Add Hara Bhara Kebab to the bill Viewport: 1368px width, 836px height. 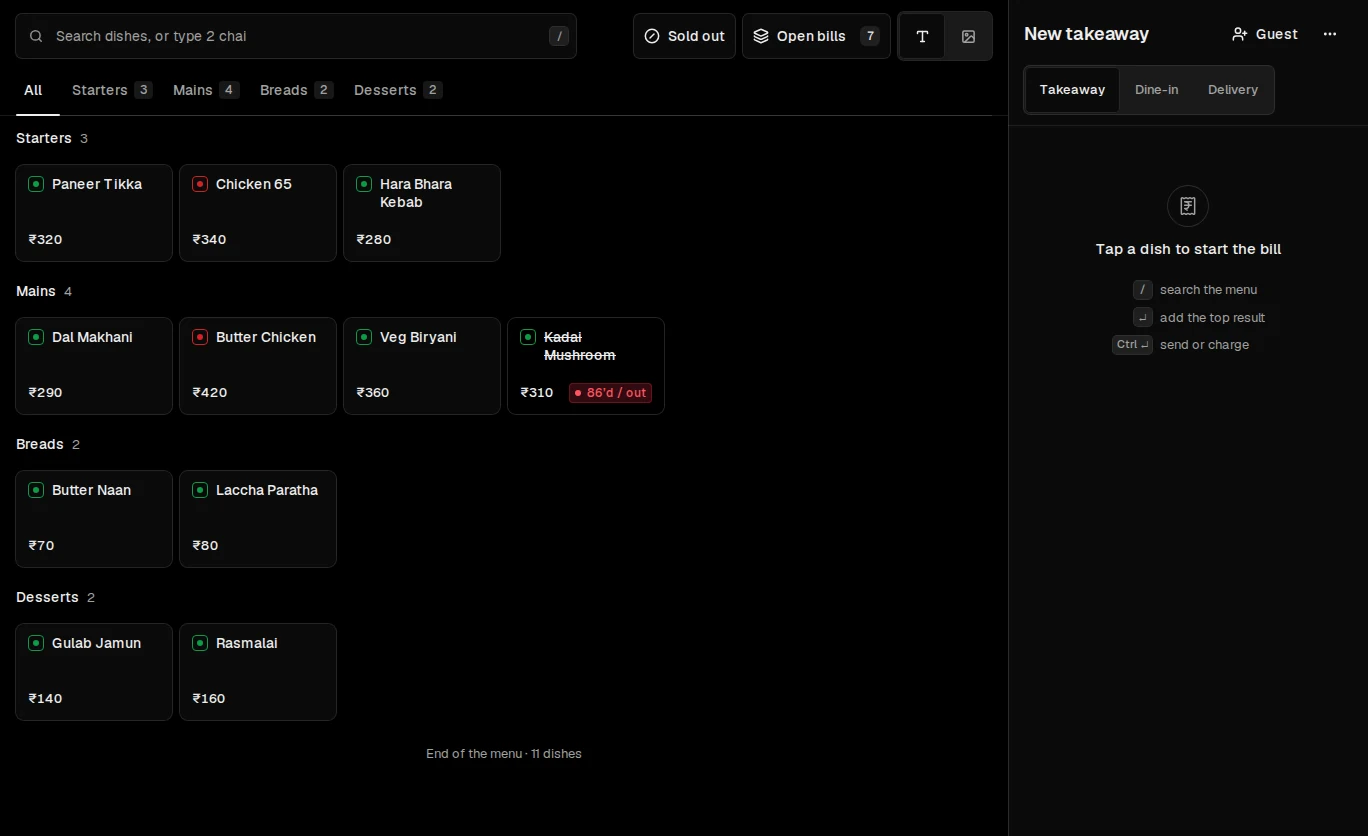(422, 213)
